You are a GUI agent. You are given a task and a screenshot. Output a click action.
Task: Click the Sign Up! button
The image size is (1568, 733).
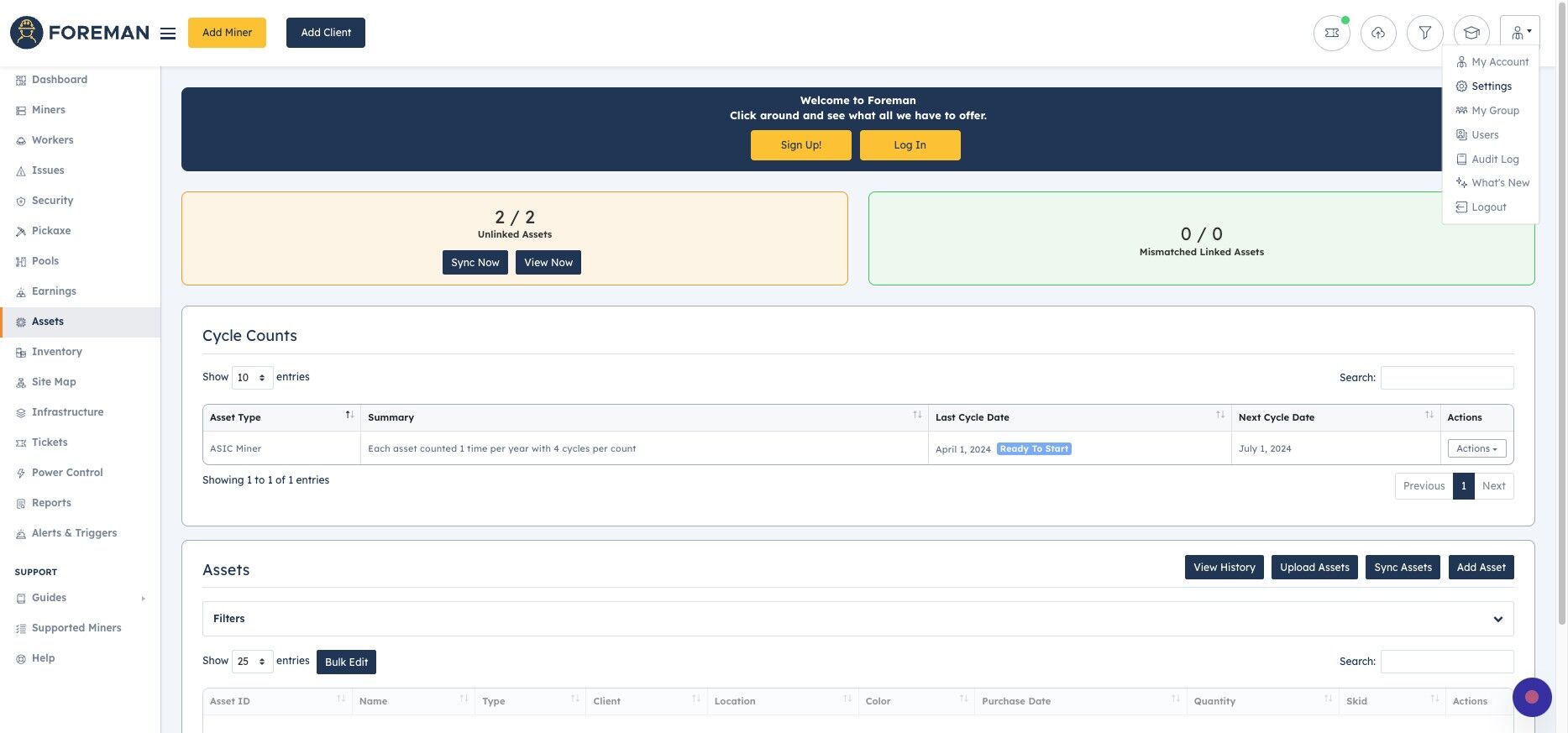[x=801, y=145]
